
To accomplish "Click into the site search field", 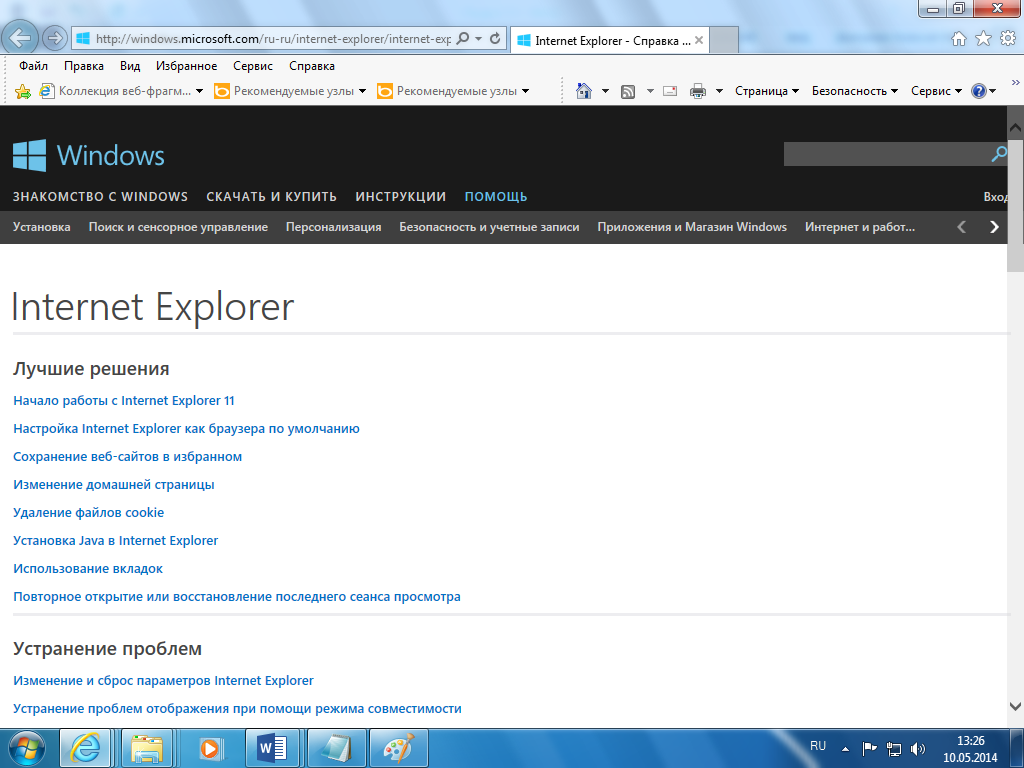I will coord(886,154).
